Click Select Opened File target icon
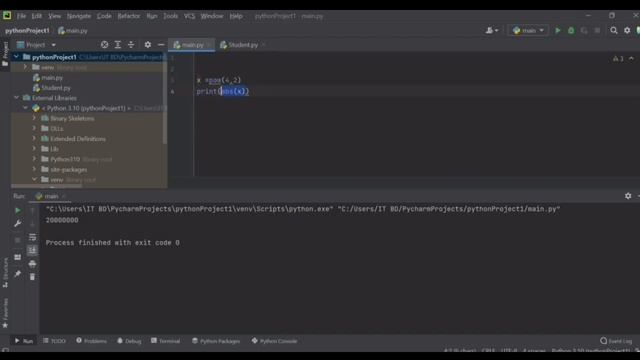640x360 pixels. (104, 45)
